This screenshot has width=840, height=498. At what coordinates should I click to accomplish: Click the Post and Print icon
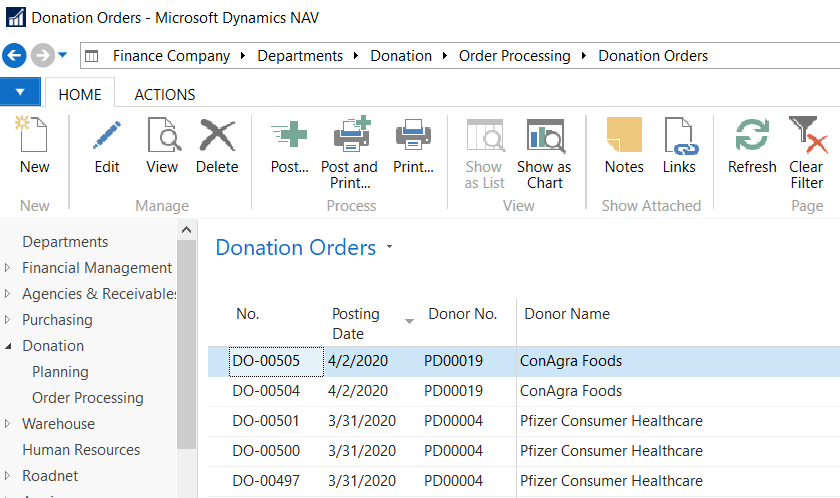pos(351,134)
